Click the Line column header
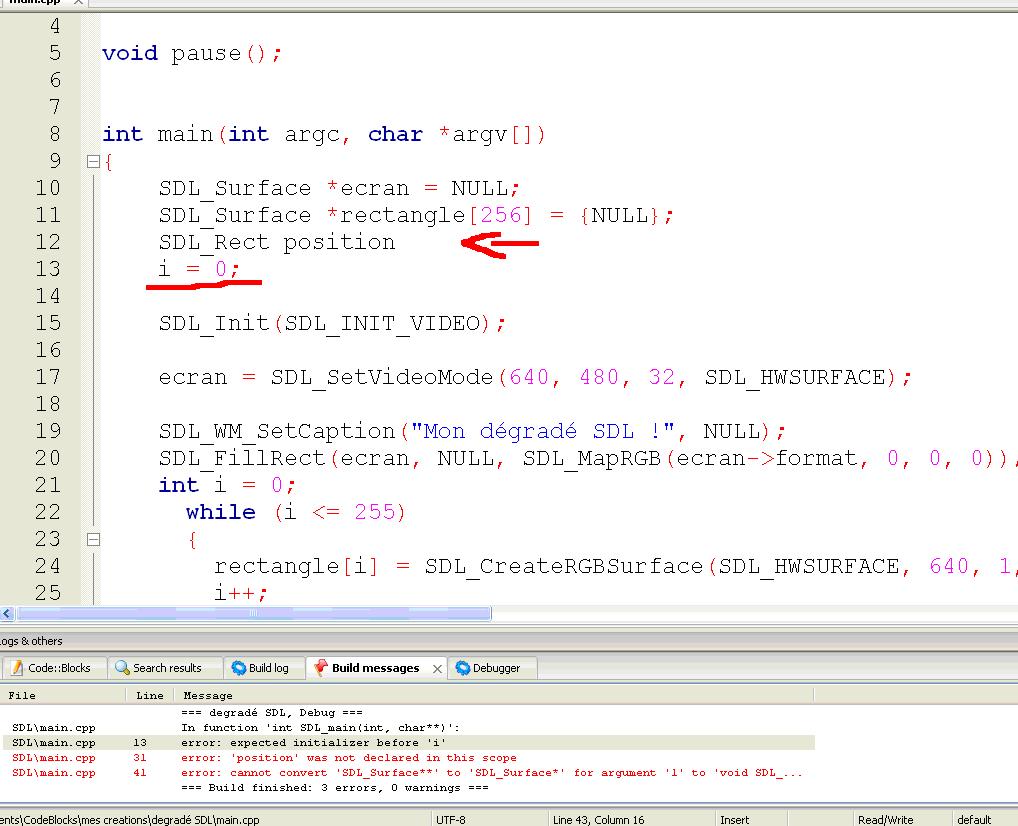1018x826 pixels. point(149,695)
